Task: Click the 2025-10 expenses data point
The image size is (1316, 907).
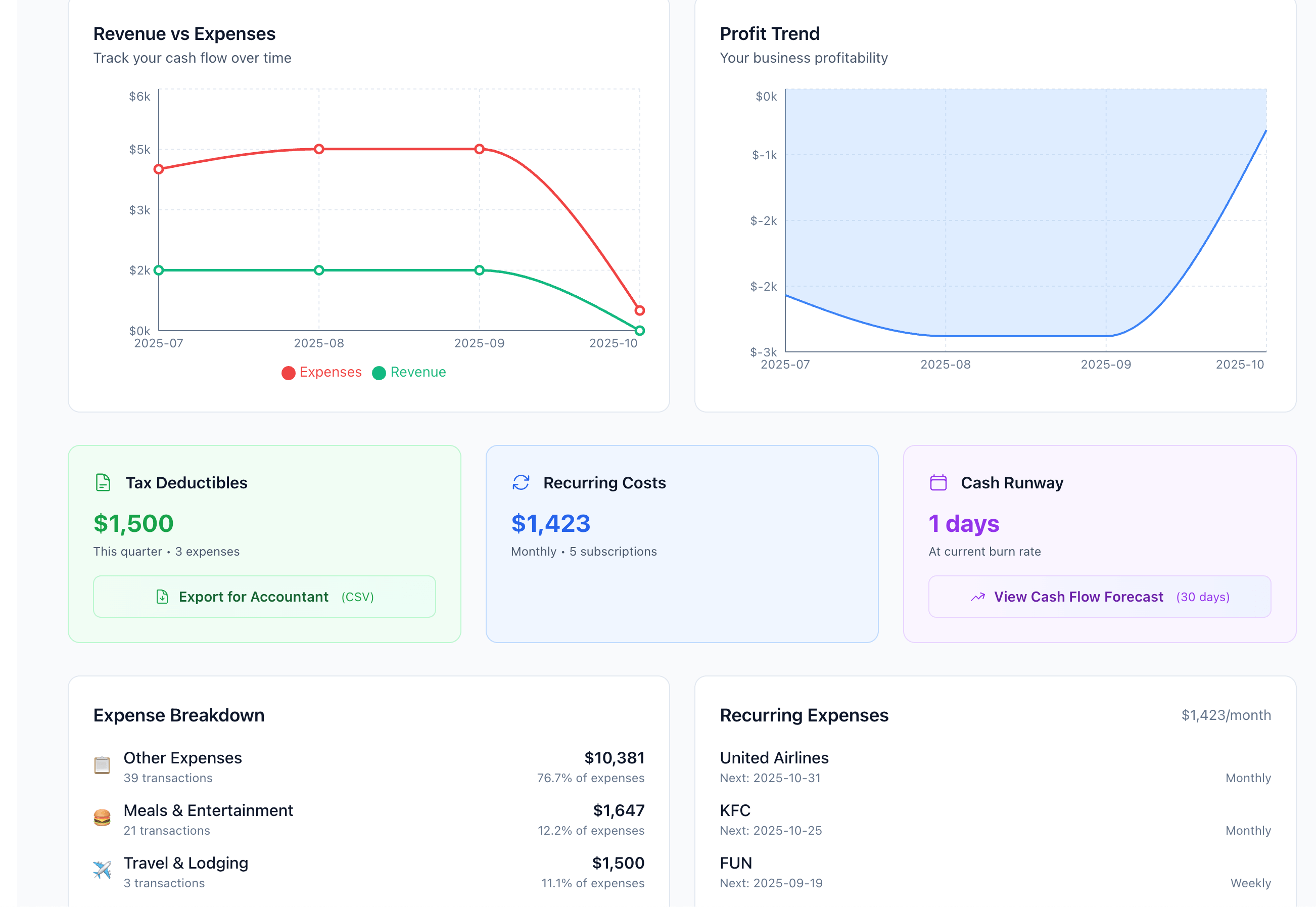Action: click(639, 310)
